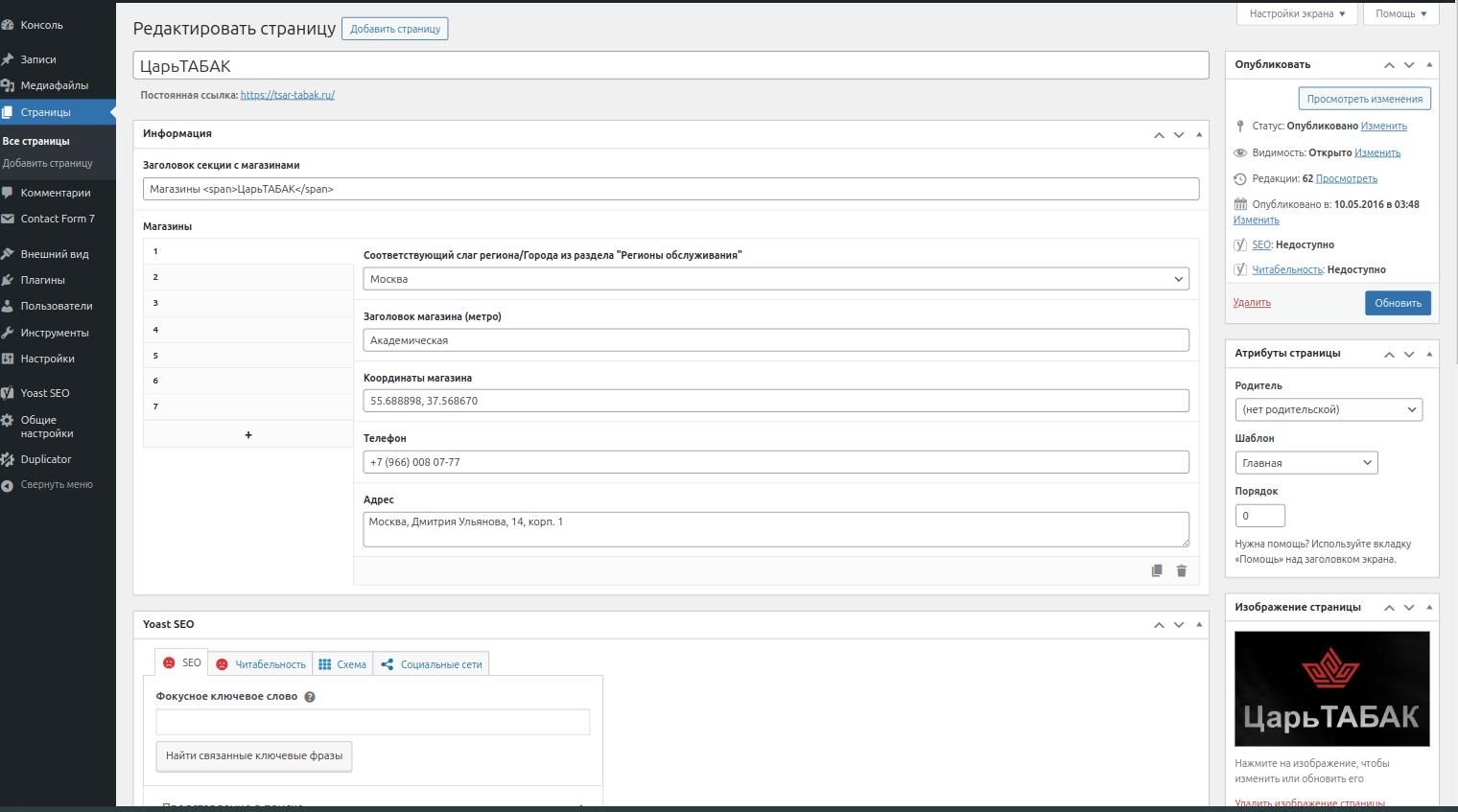
Task: Click the Пользователи user icon
Action: click(x=8, y=306)
